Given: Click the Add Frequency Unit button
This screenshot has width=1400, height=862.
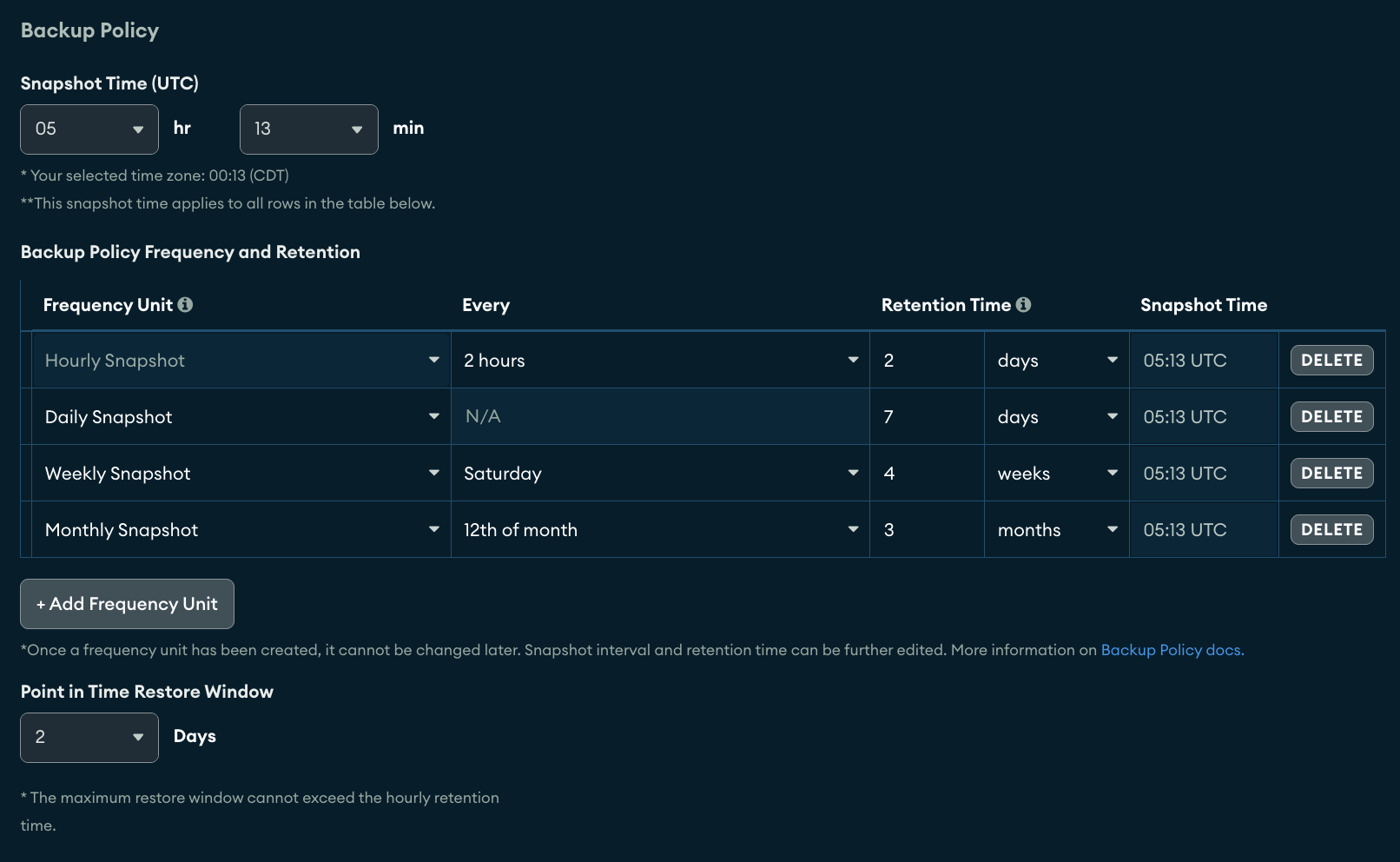Looking at the screenshot, I should pos(127,604).
